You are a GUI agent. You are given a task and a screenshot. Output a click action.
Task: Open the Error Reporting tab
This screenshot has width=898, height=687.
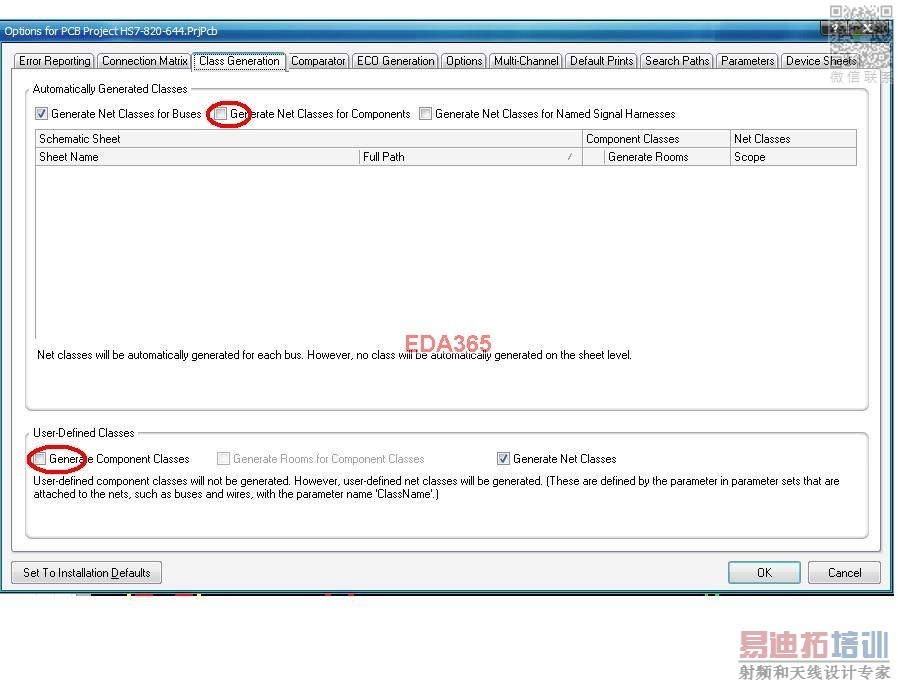click(54, 61)
